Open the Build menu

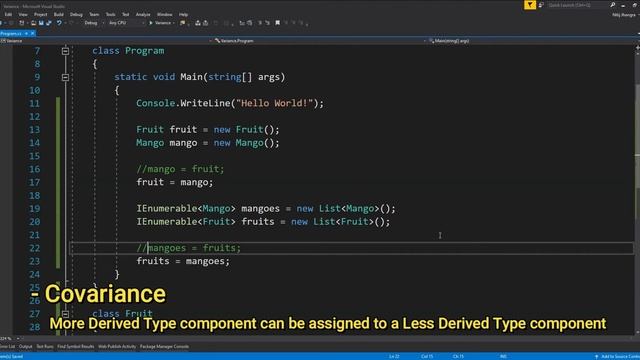pyautogui.click(x=58, y=14)
